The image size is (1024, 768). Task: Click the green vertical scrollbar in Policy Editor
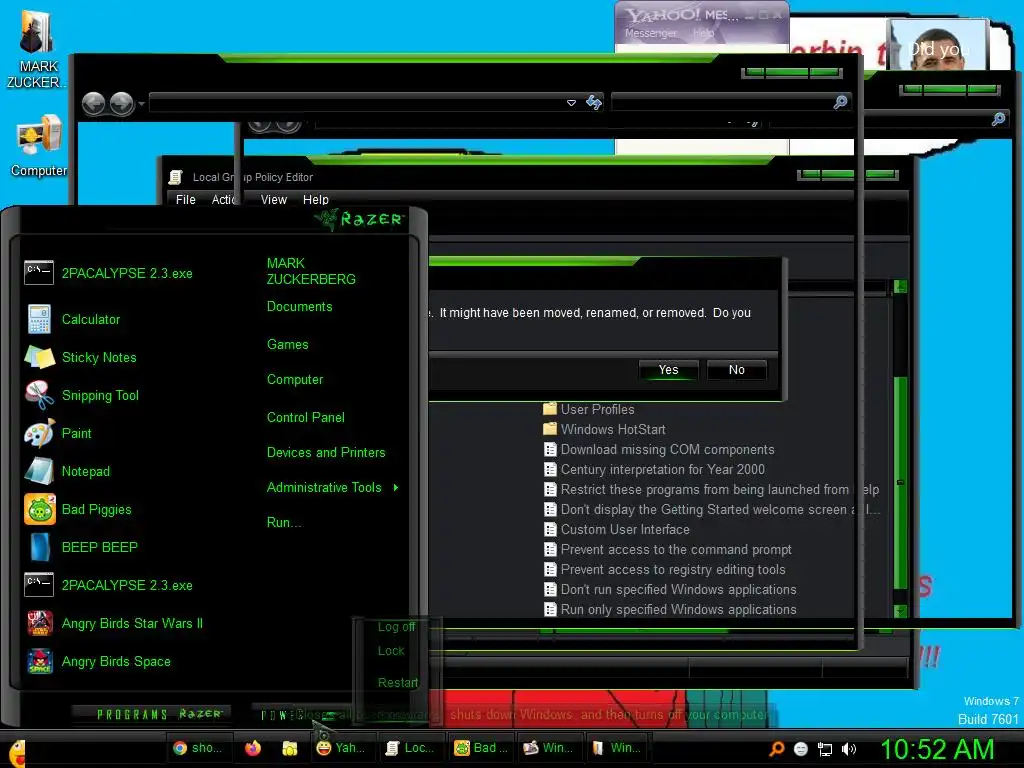901,483
